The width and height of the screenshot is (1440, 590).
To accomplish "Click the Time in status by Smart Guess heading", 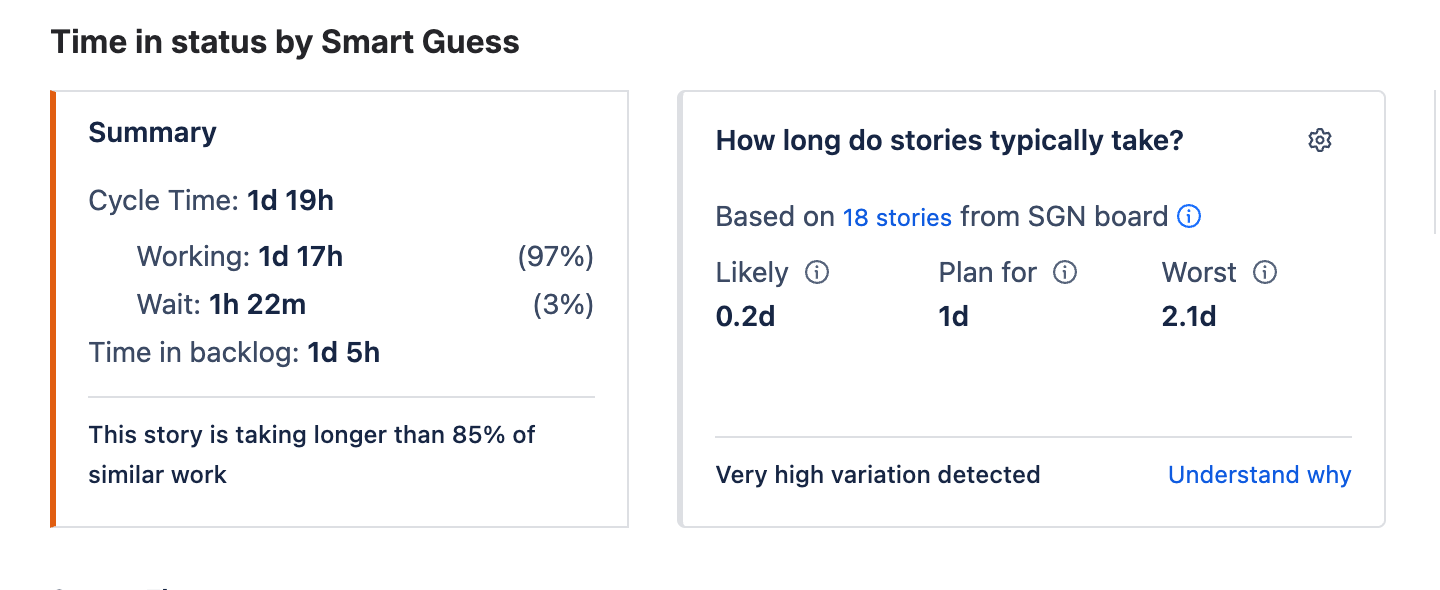I will [x=285, y=42].
